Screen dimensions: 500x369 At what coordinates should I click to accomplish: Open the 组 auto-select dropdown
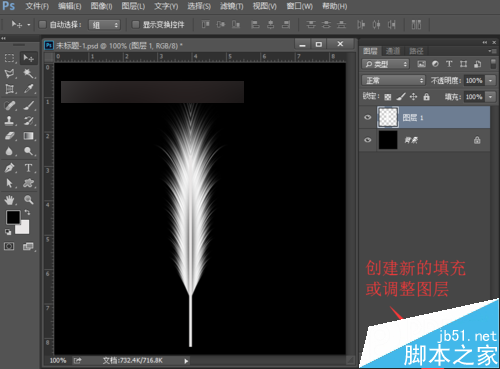tap(104, 25)
